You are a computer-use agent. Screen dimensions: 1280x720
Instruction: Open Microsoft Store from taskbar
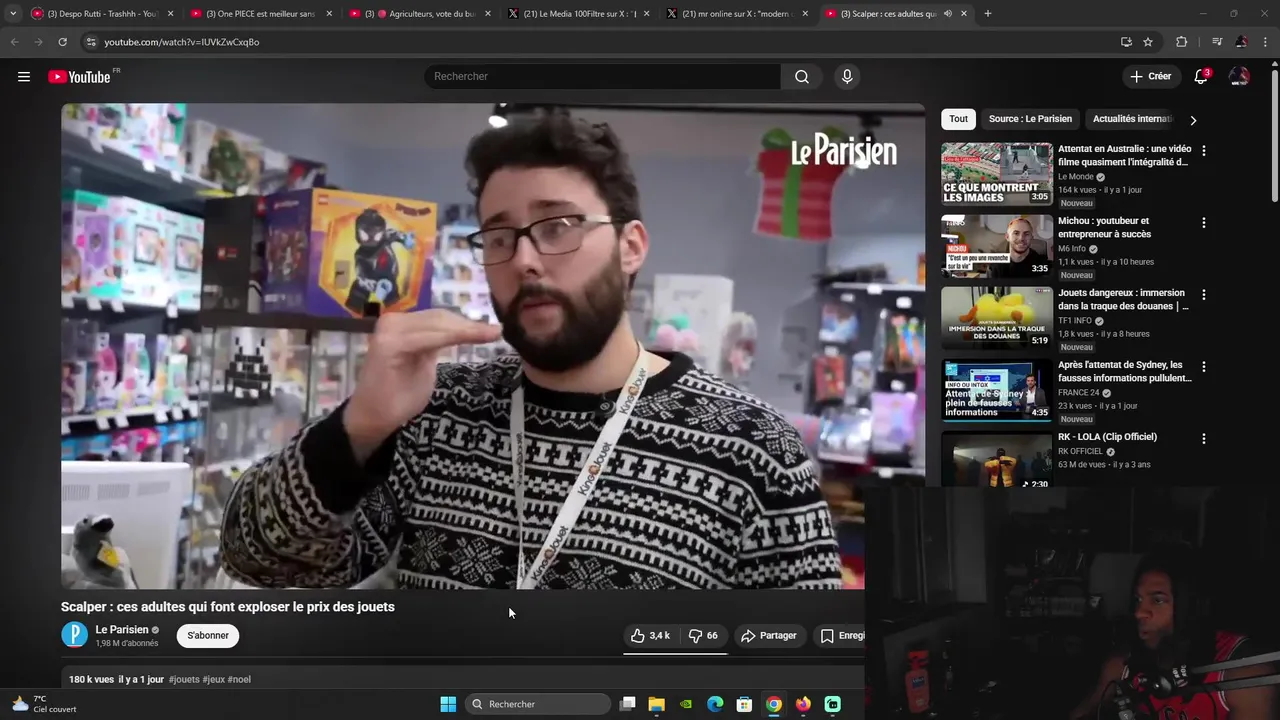tap(744, 704)
